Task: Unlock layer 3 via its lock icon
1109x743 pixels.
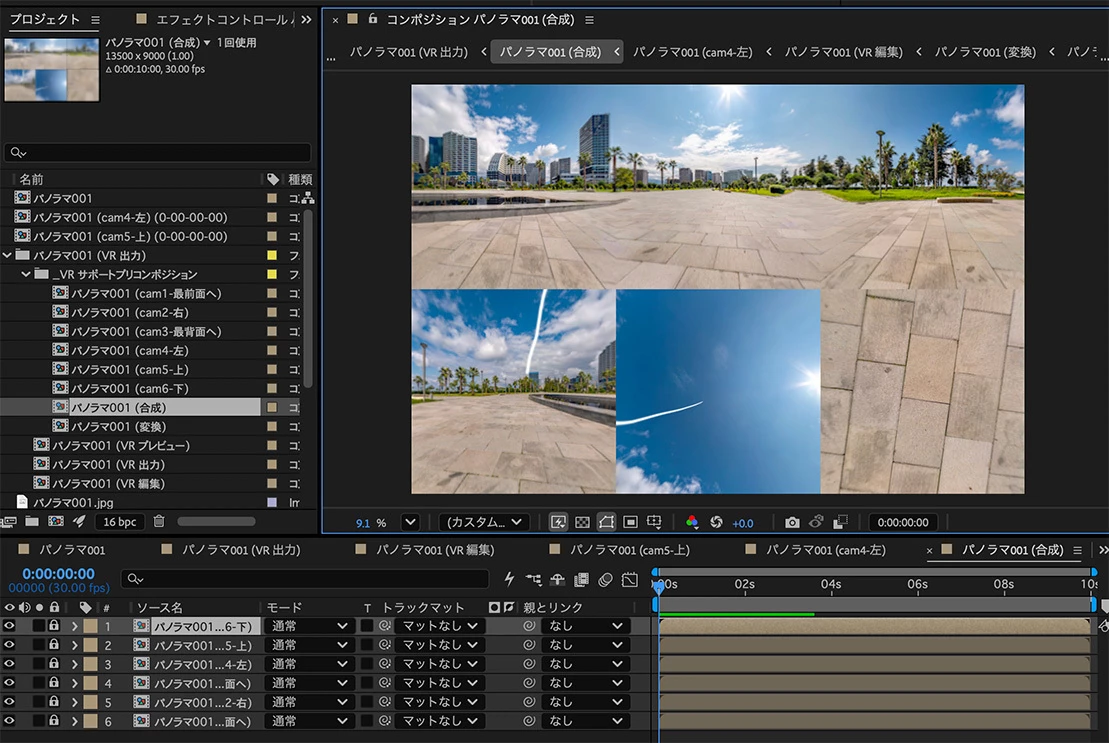Action: [x=54, y=664]
